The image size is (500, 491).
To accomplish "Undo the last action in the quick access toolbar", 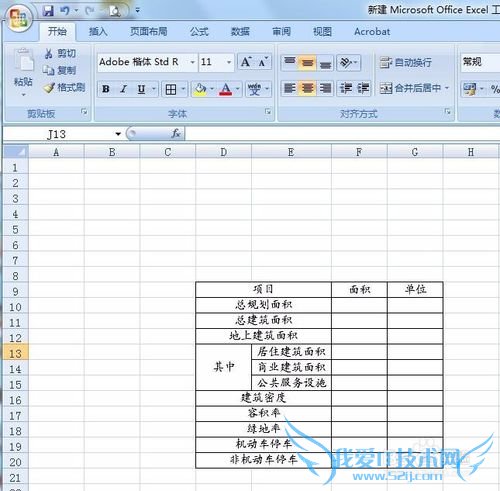I will coord(65,11).
